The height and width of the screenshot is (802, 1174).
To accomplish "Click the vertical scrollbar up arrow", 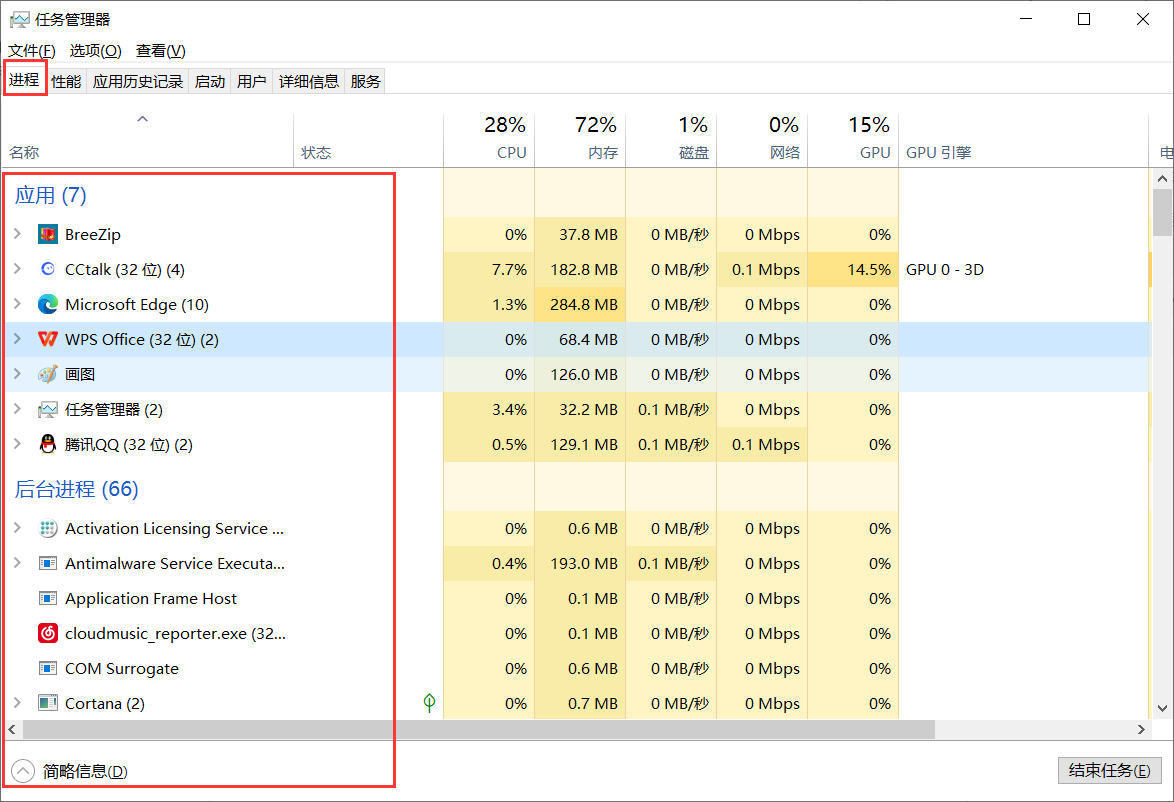I will point(1162,178).
